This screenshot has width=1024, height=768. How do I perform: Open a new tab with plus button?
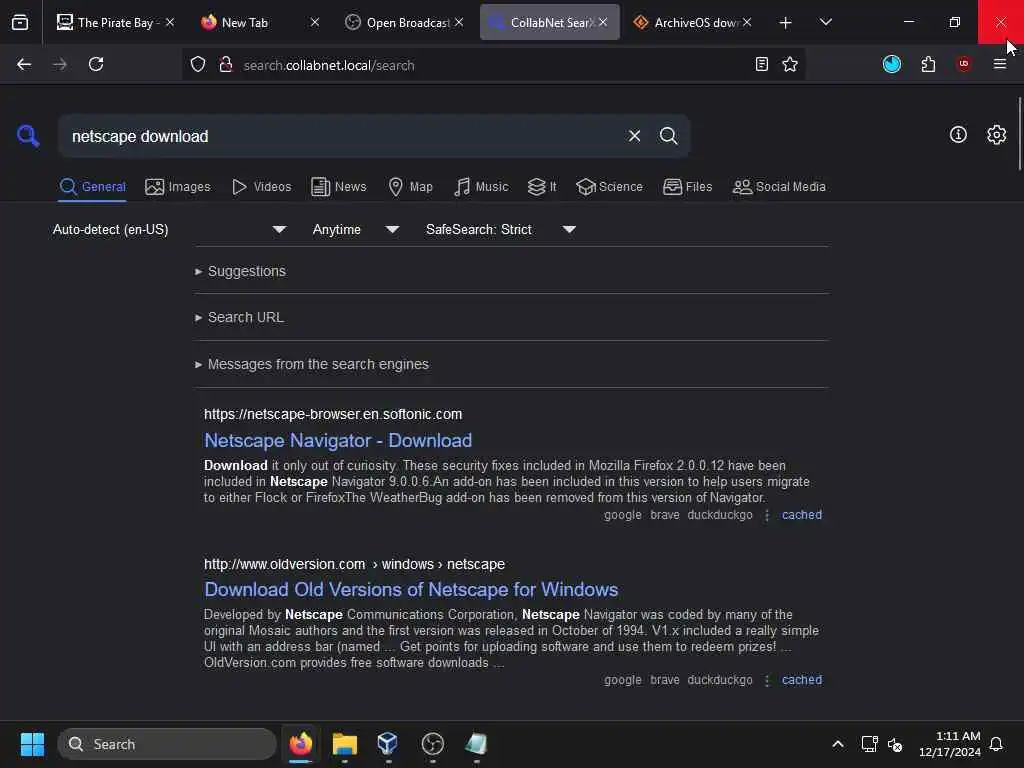click(786, 23)
